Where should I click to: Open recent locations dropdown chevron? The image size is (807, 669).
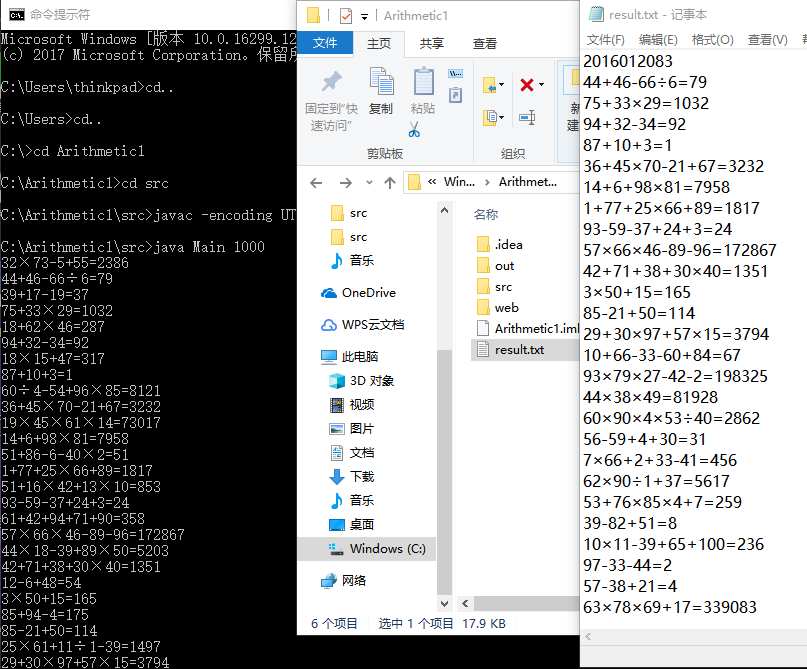point(369,182)
